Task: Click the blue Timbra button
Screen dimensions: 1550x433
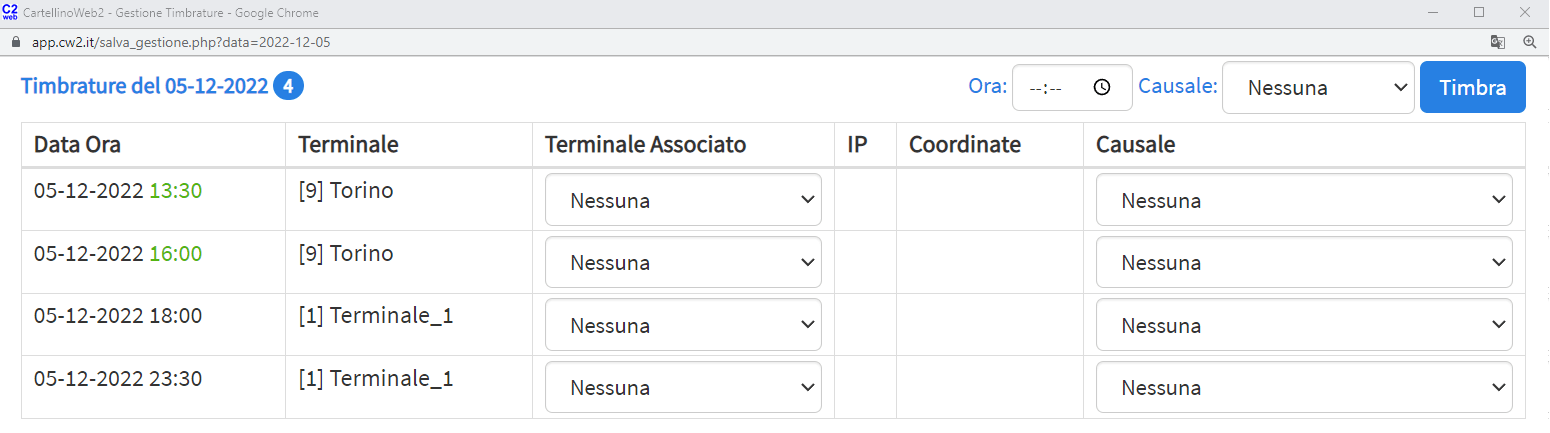Action: pyautogui.click(x=1473, y=87)
